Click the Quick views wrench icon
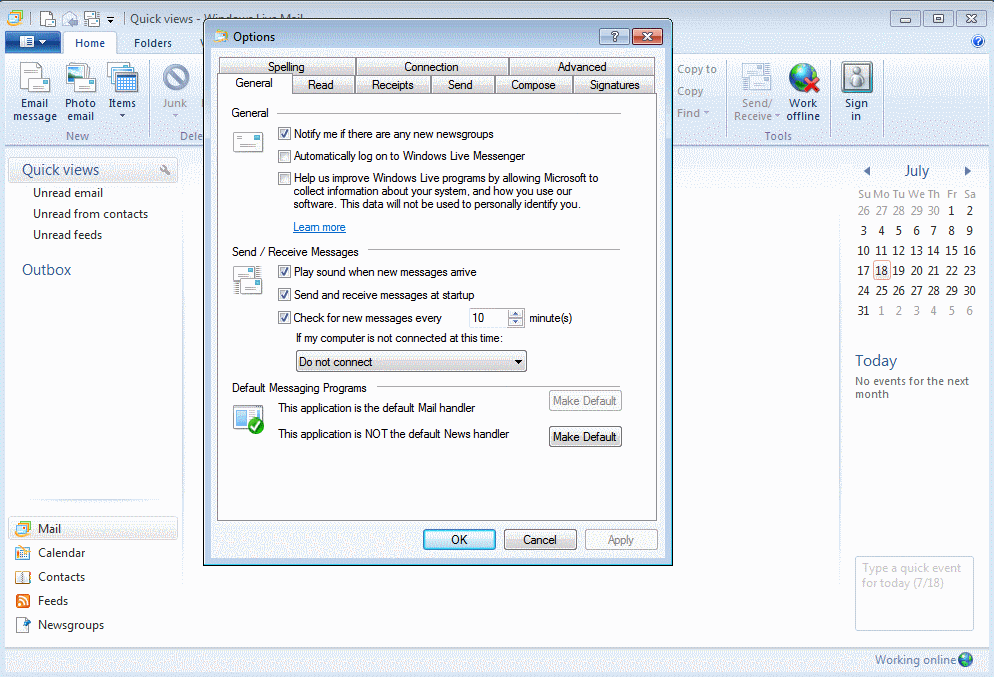This screenshot has width=994, height=677. (x=165, y=170)
